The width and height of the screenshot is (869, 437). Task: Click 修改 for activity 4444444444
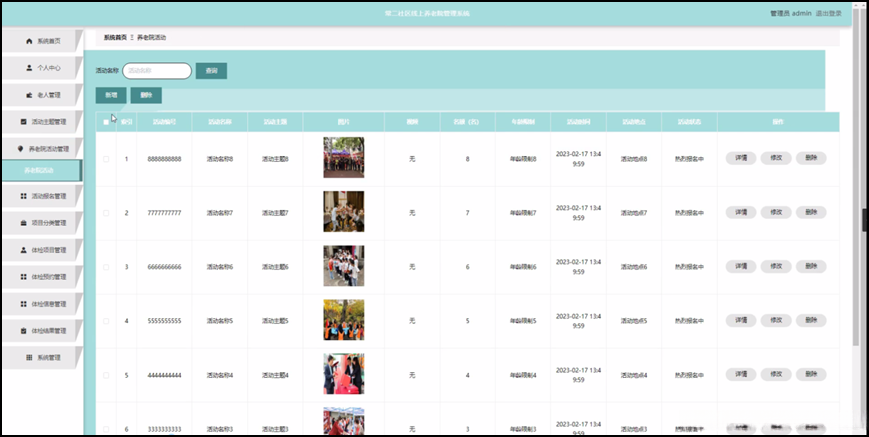tap(776, 374)
